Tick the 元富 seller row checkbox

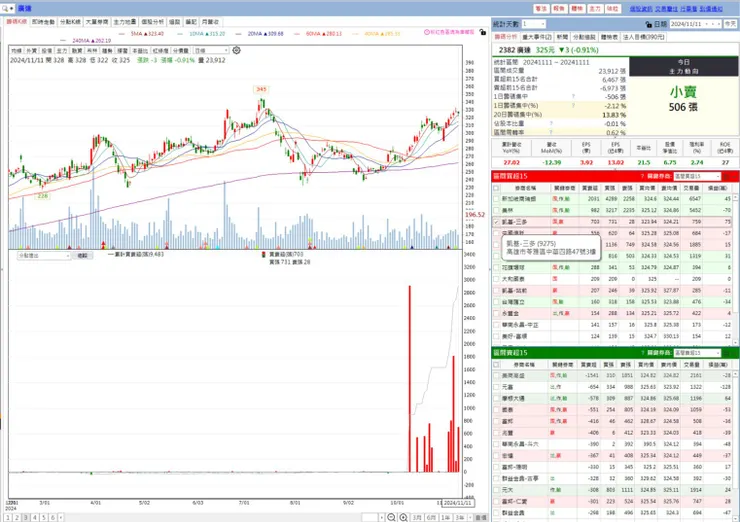coord(496,387)
